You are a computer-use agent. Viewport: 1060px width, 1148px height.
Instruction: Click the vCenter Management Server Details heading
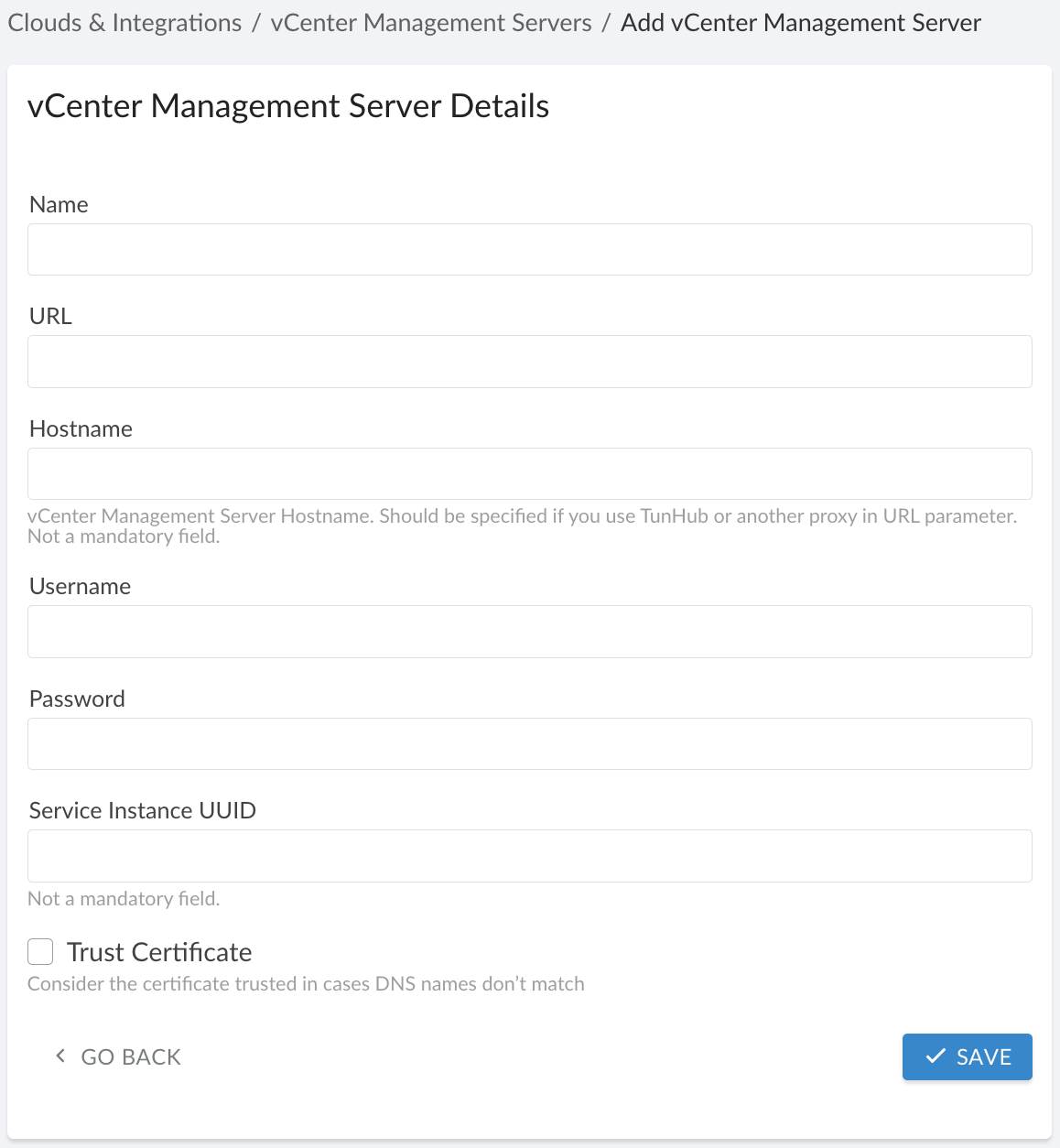[x=289, y=106]
